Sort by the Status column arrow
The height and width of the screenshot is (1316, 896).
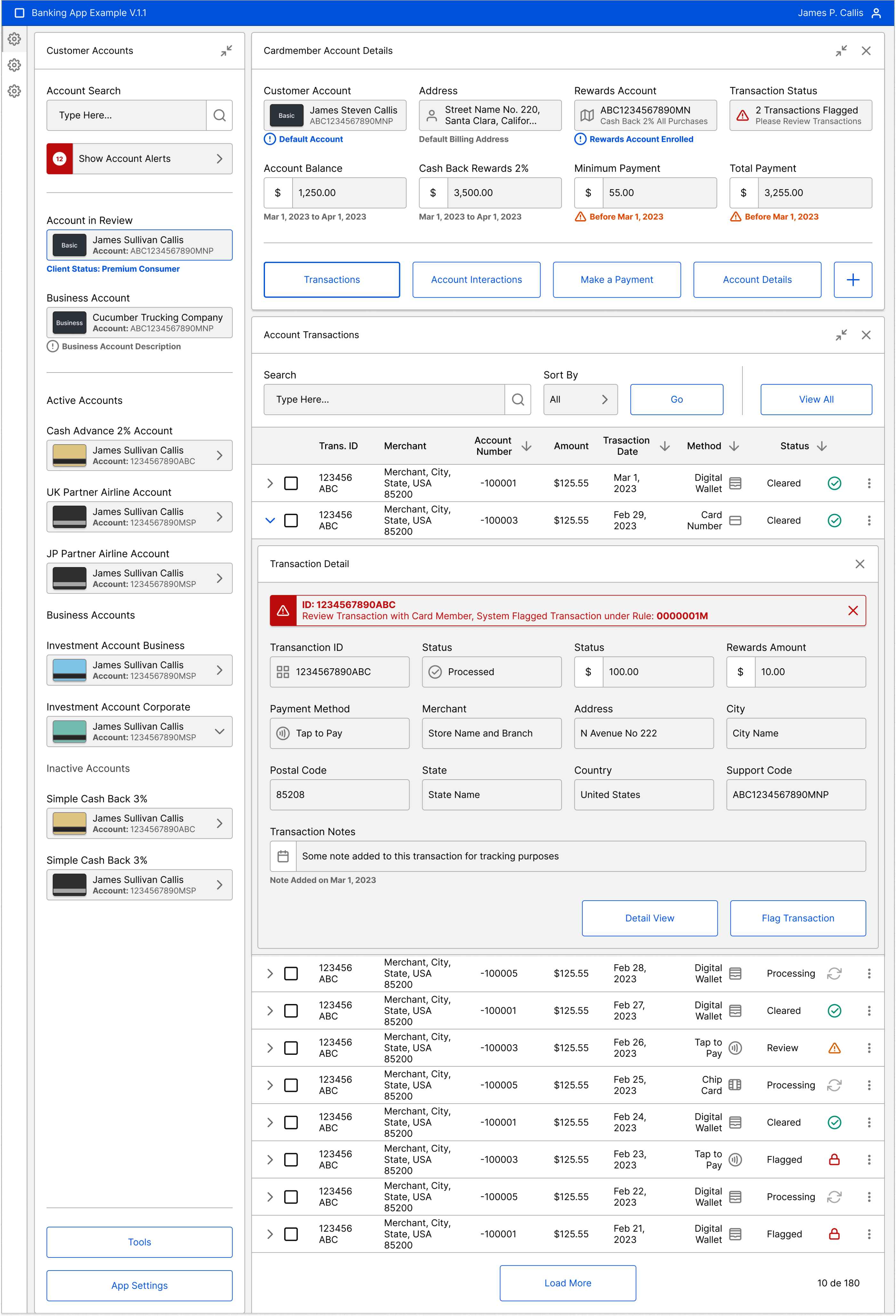point(821,446)
